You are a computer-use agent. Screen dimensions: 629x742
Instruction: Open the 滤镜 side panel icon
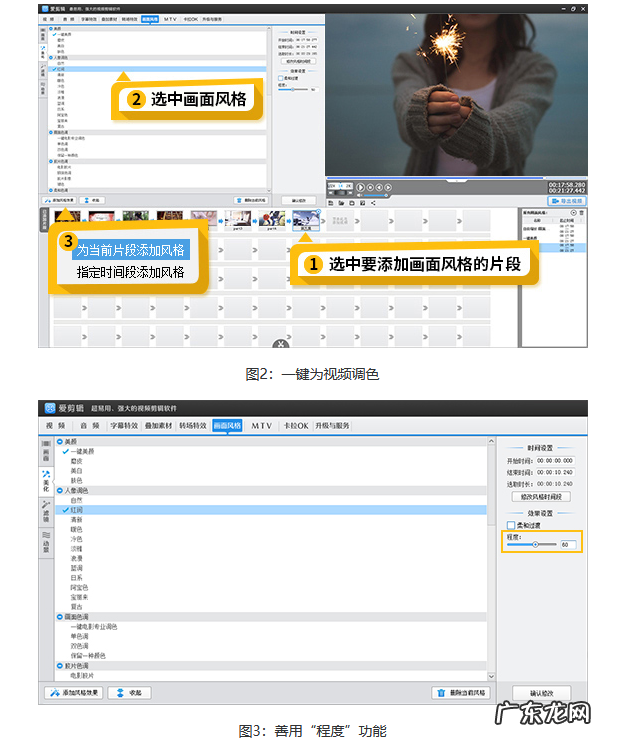[46, 513]
